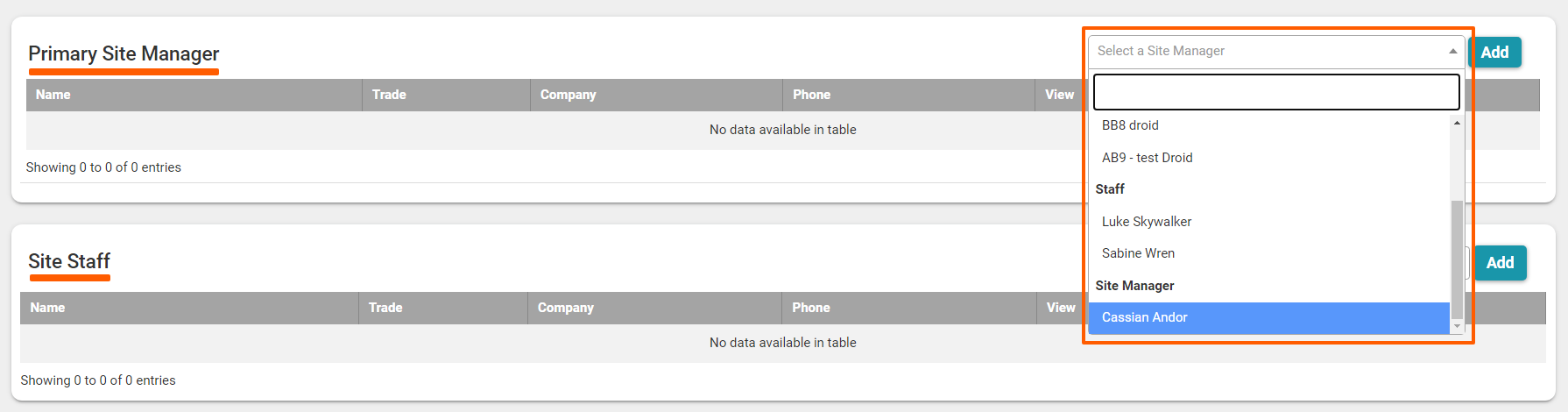Sort Primary Site Manager table by Phone
Screen dimensions: 1568x412
tap(811, 95)
